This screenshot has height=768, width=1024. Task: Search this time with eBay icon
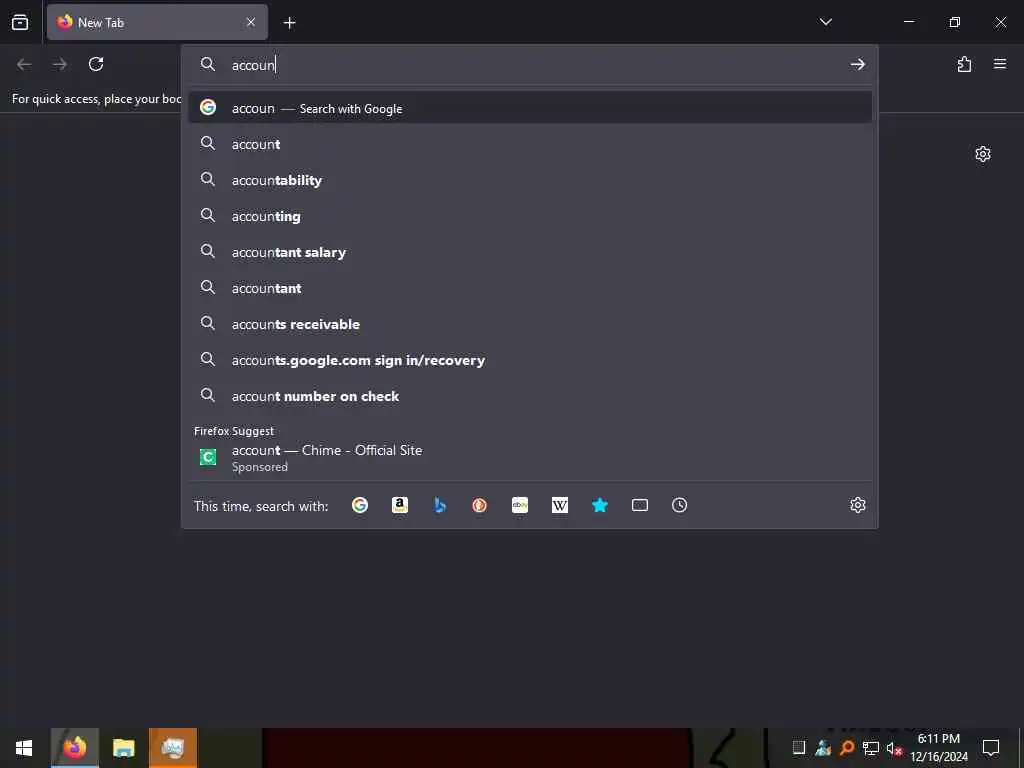(520, 505)
